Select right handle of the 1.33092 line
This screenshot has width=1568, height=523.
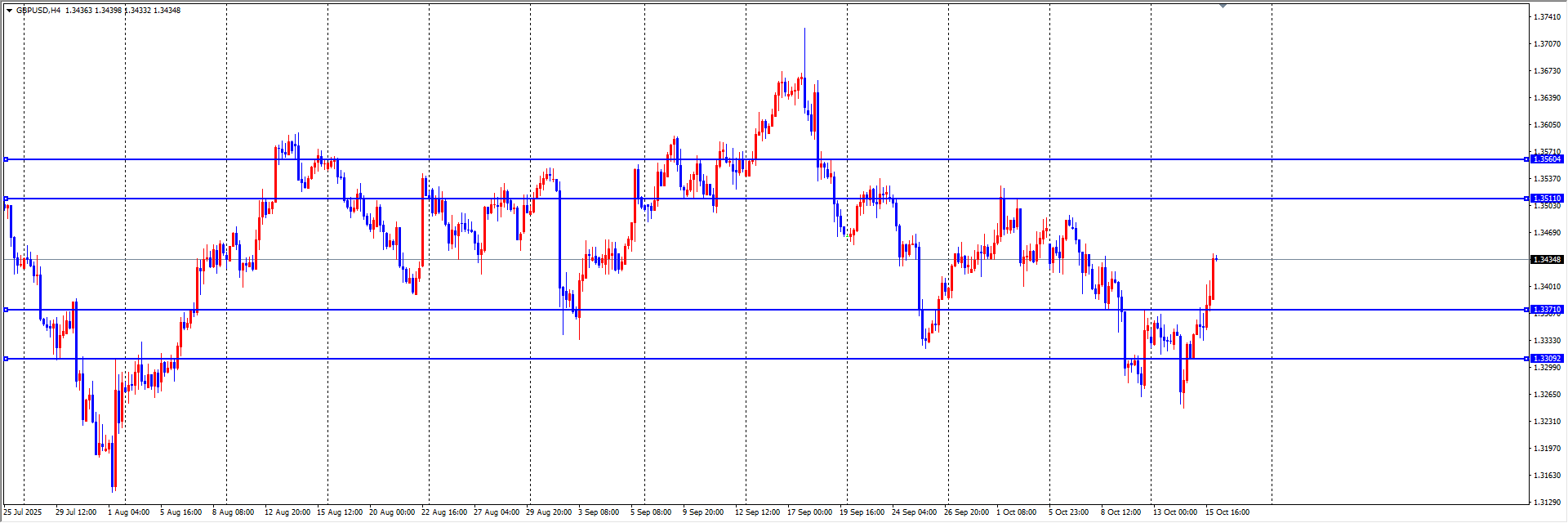(x=1527, y=359)
